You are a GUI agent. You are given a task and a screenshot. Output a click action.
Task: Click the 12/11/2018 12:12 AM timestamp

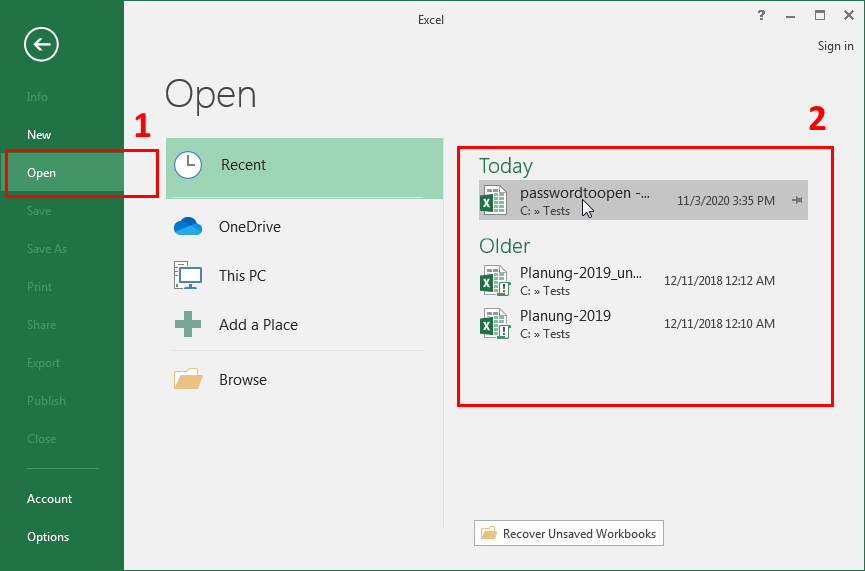719,281
